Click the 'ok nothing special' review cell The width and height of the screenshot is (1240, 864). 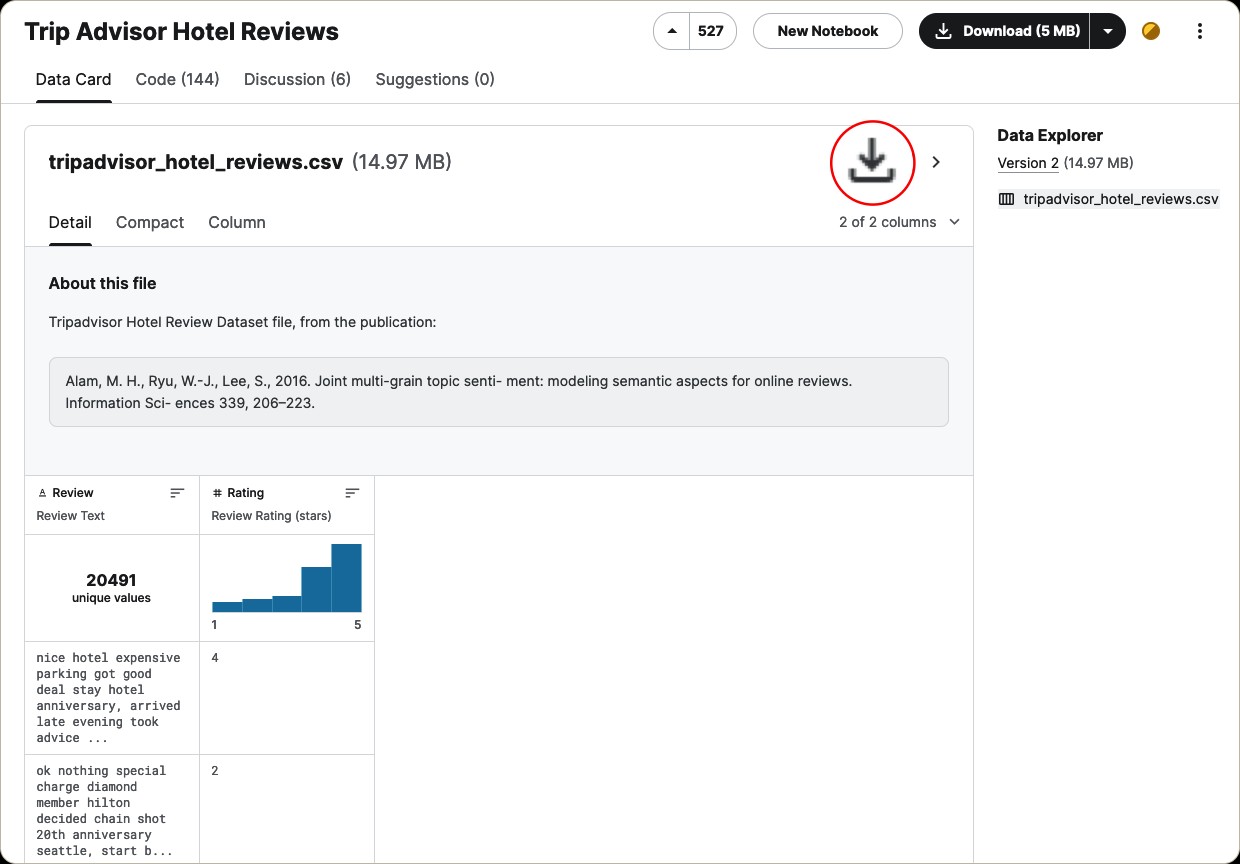coord(112,809)
